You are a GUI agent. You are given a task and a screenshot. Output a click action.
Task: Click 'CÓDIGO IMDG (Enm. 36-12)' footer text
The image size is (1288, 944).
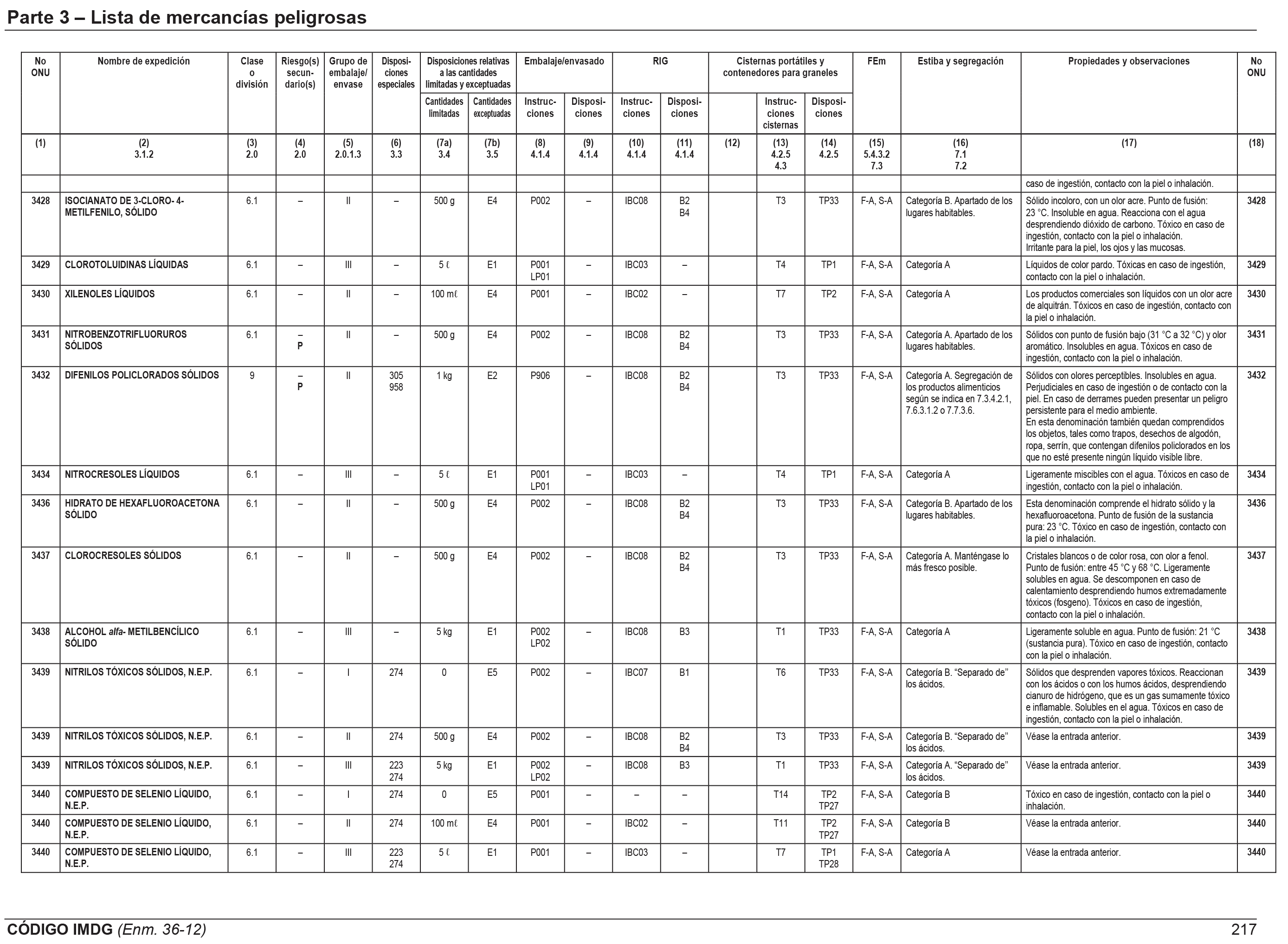point(106,930)
